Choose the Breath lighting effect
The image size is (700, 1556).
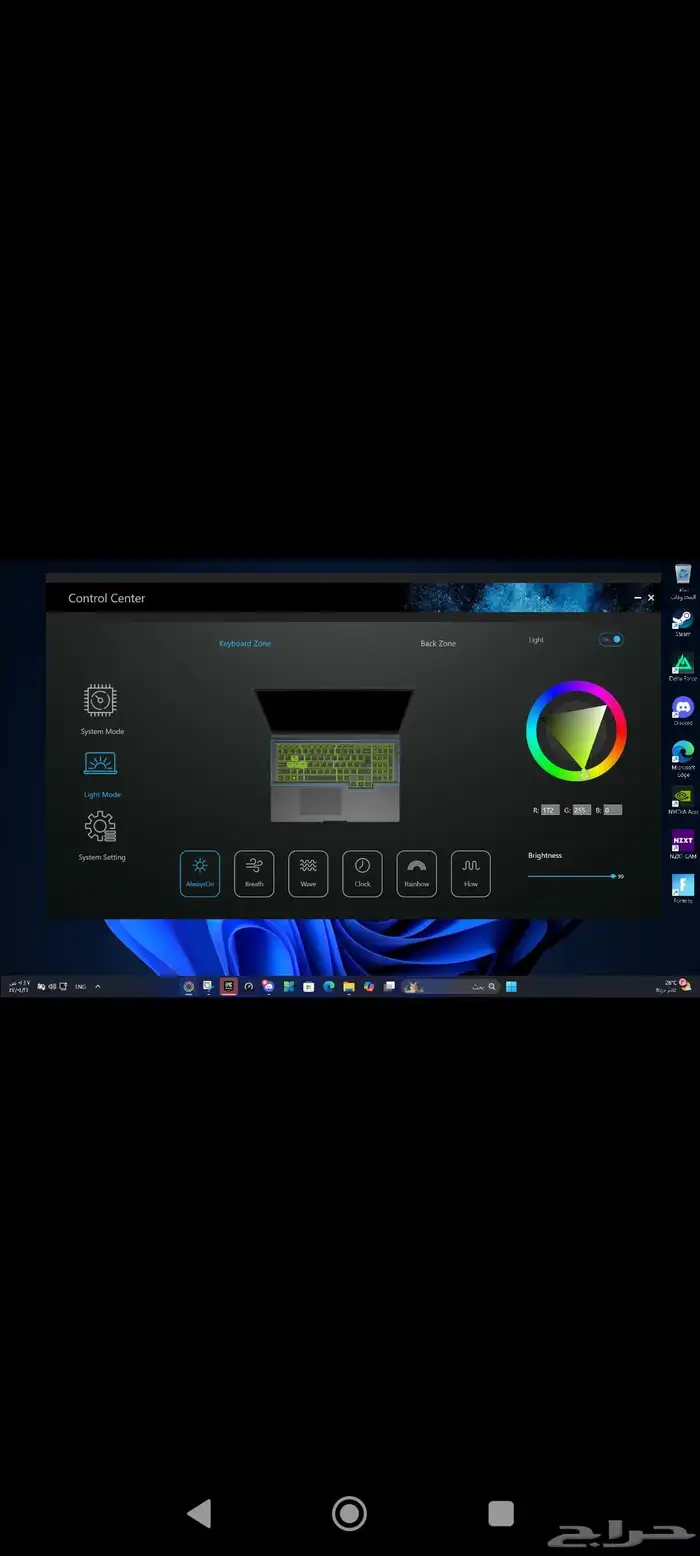tap(254, 873)
